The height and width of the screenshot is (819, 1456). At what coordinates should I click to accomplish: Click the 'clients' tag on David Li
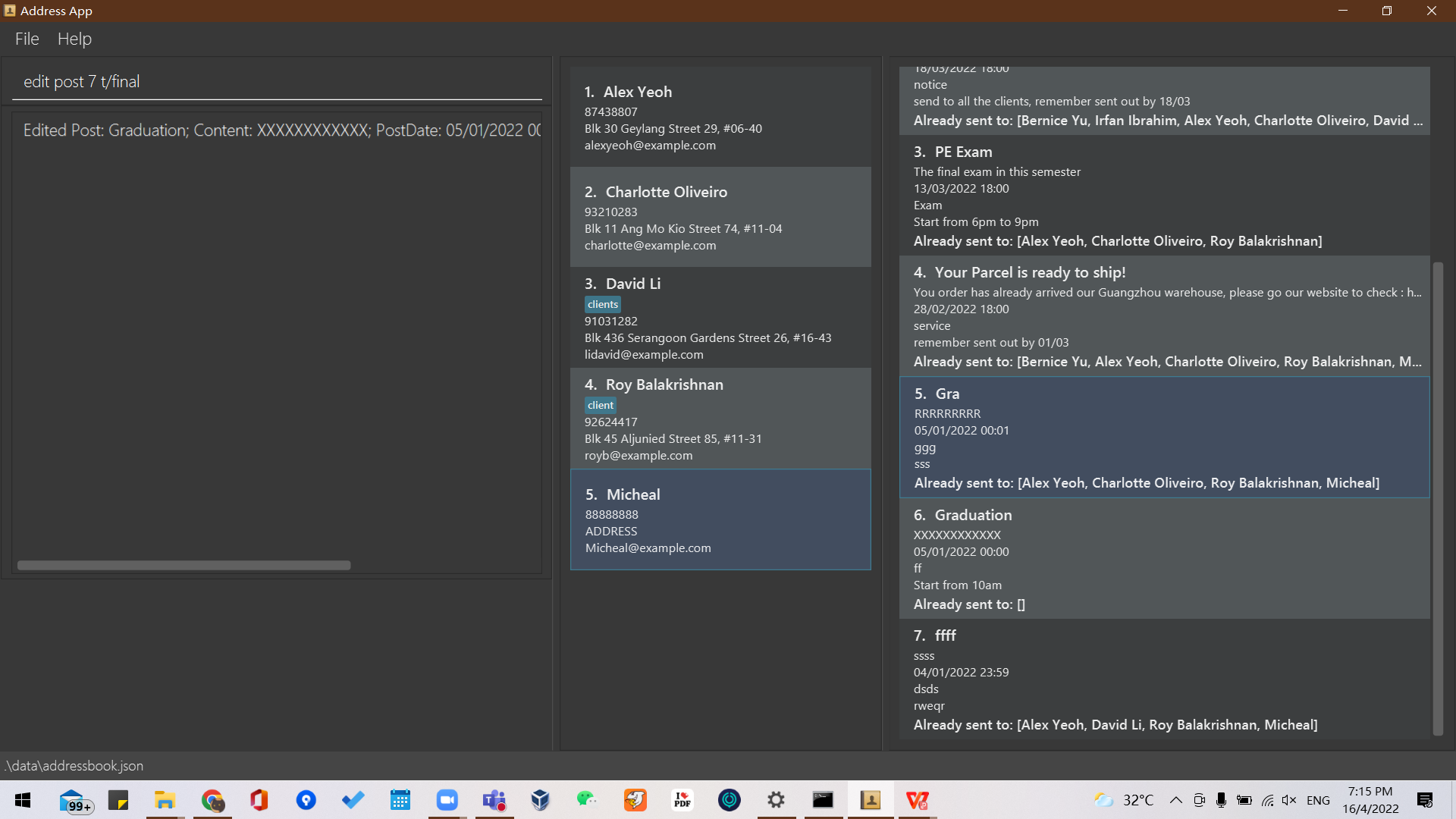602,304
